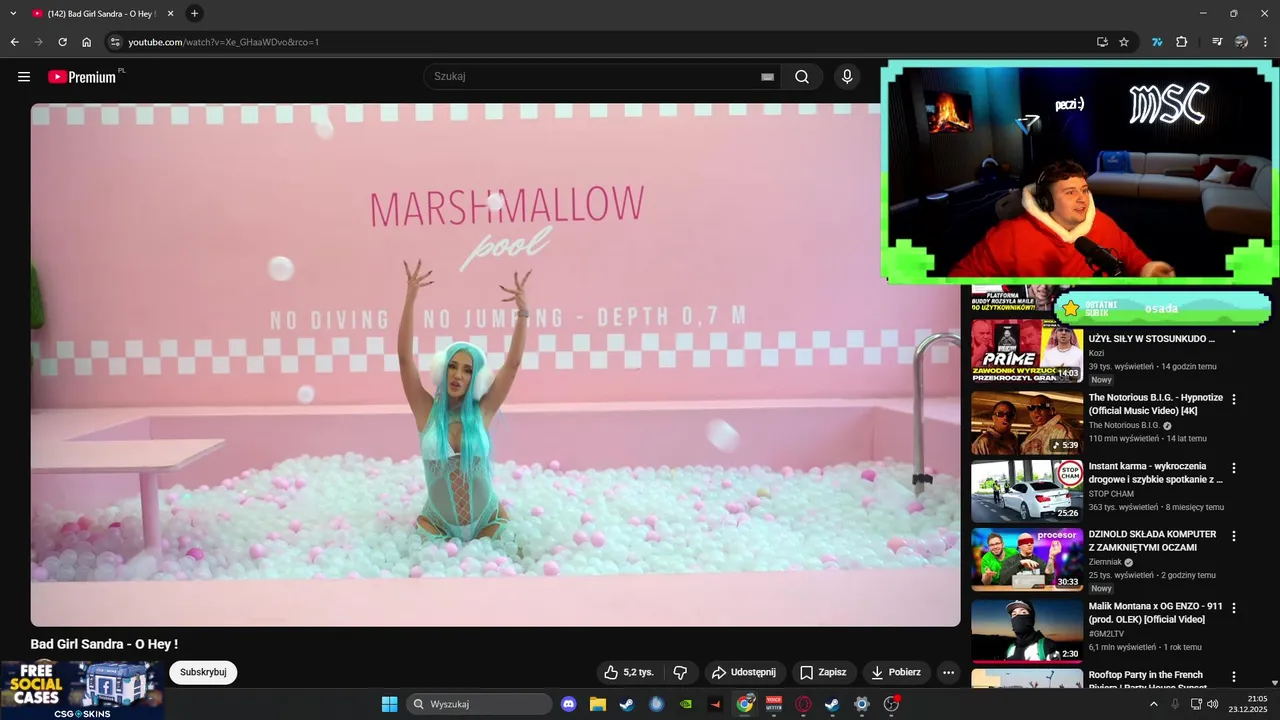1280x720 pixels.
Task: View site information icon in address bar
Action: [115, 42]
